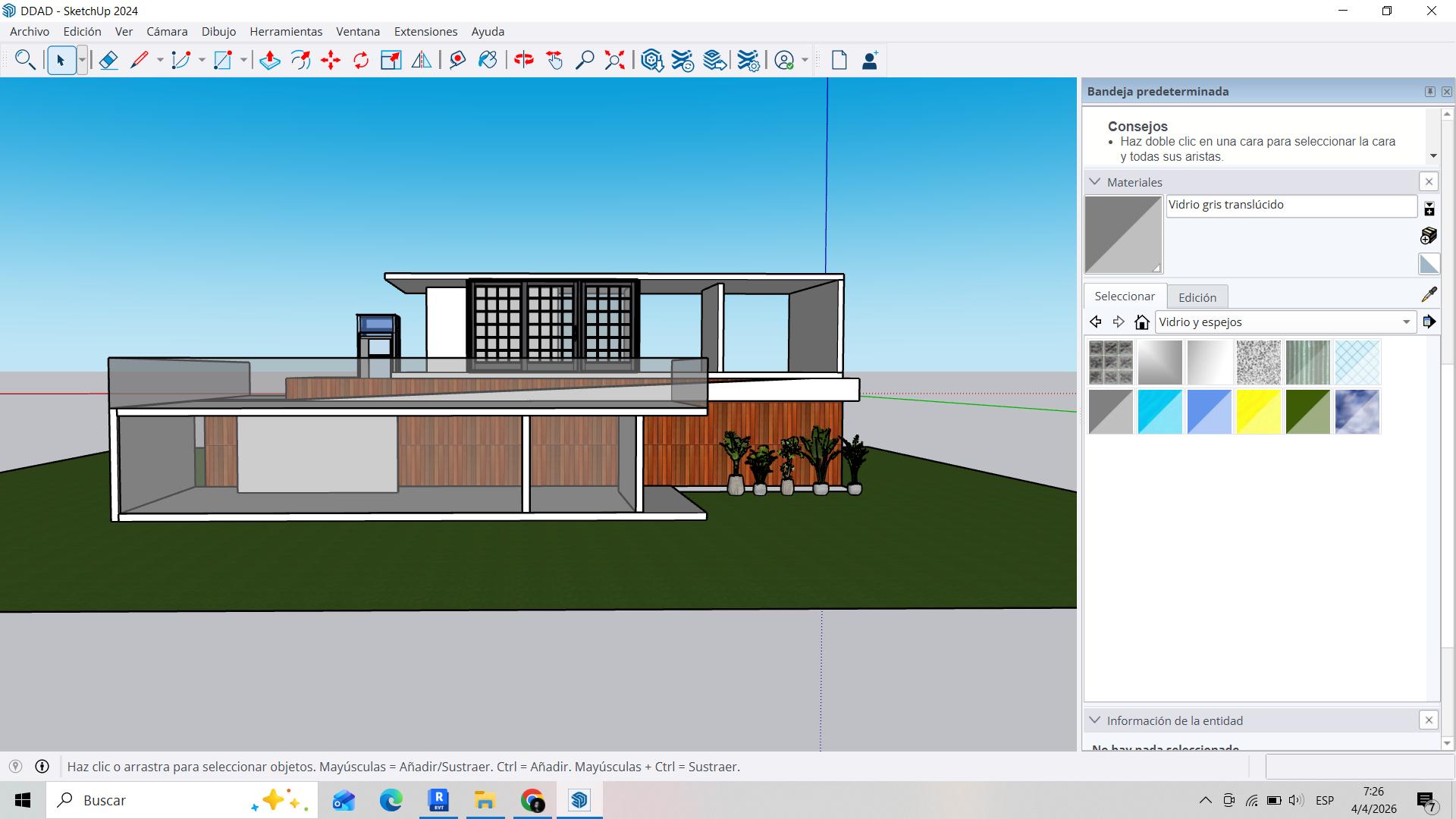The height and width of the screenshot is (819, 1456).
Task: Pick the Rotate tool in toolbar
Action: pyautogui.click(x=361, y=60)
